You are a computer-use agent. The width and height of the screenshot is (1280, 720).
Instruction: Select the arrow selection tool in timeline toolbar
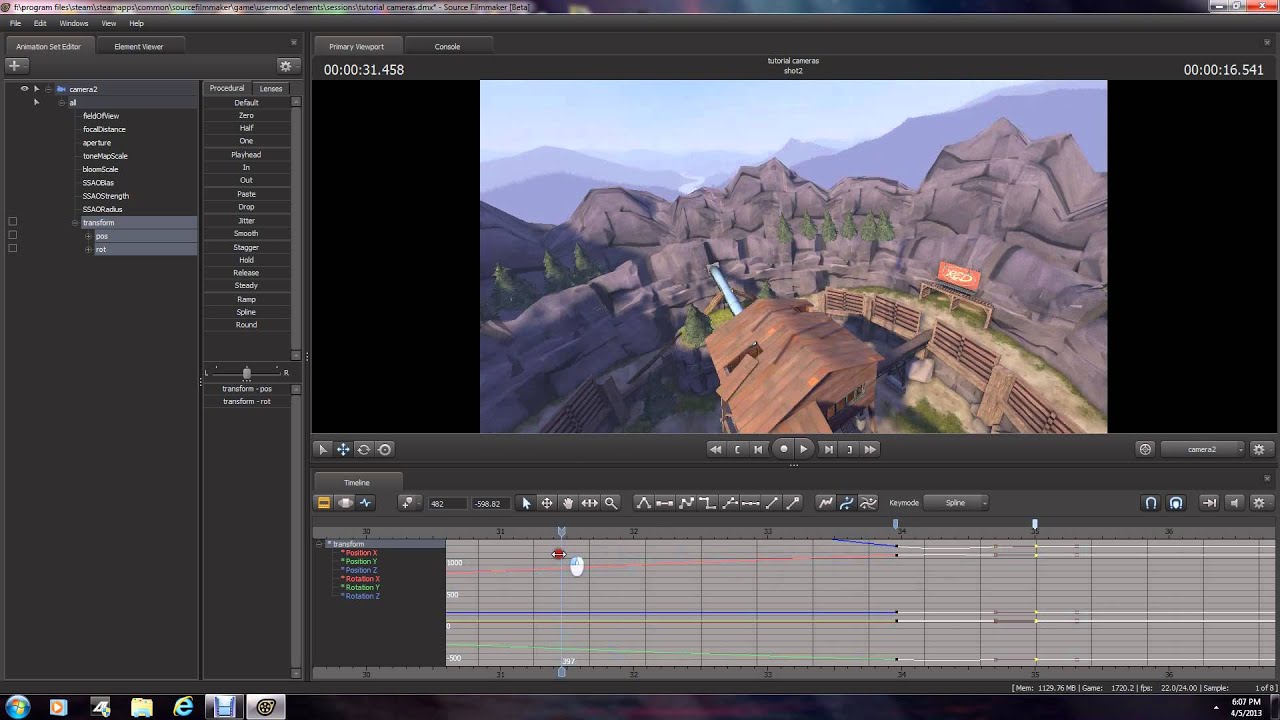526,503
